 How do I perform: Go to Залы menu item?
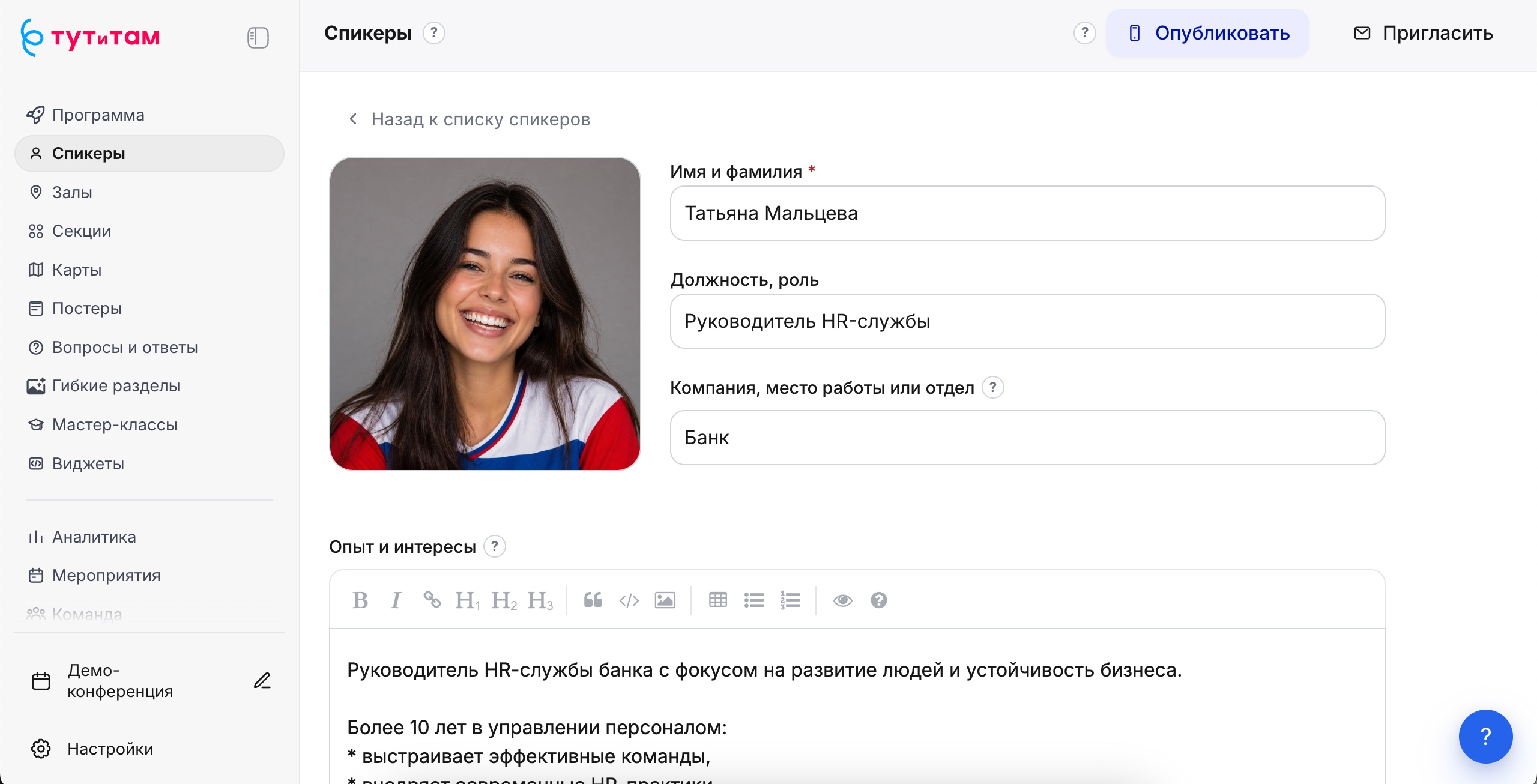[x=149, y=192]
